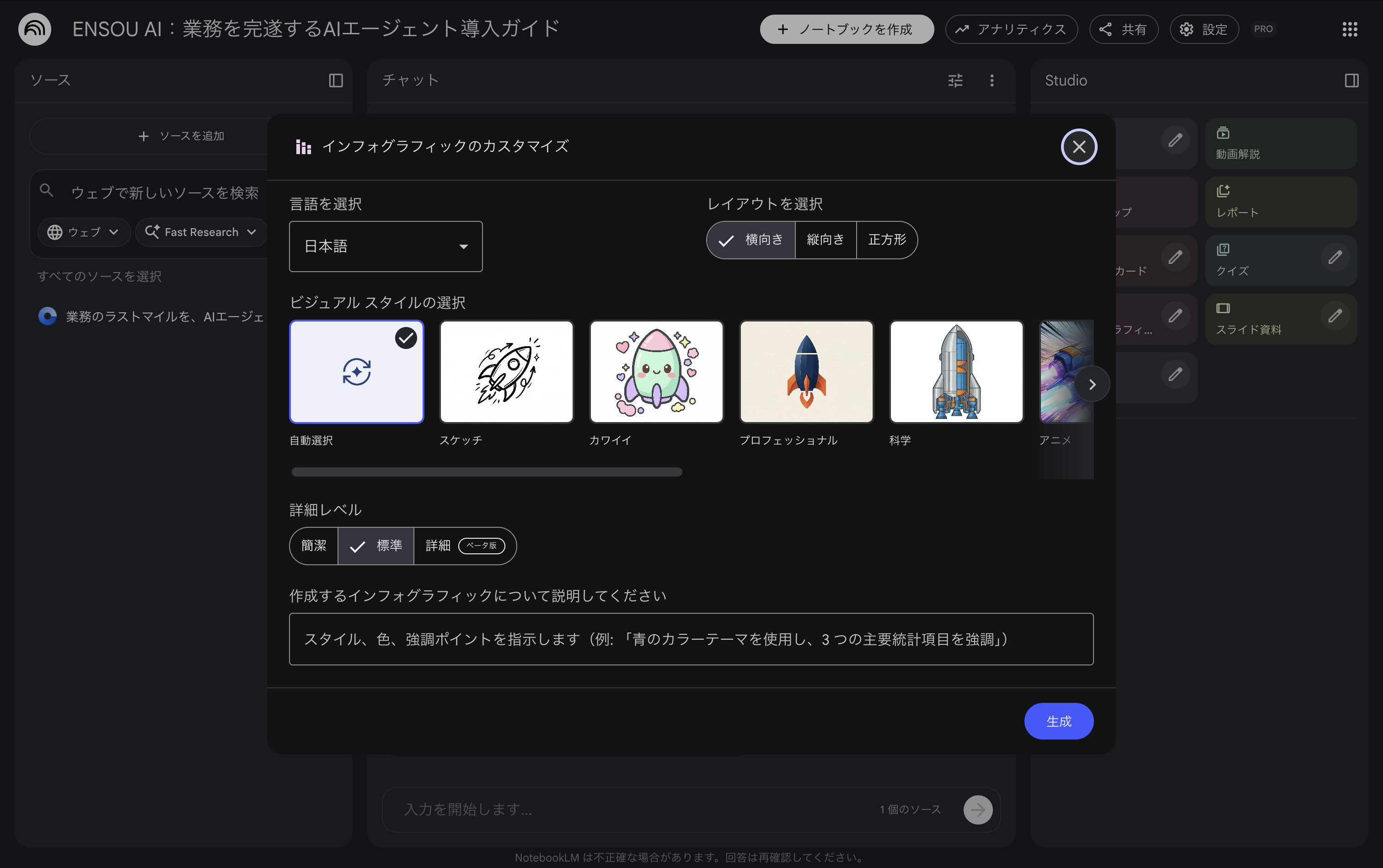Open the 設定 settings menu

click(1204, 29)
